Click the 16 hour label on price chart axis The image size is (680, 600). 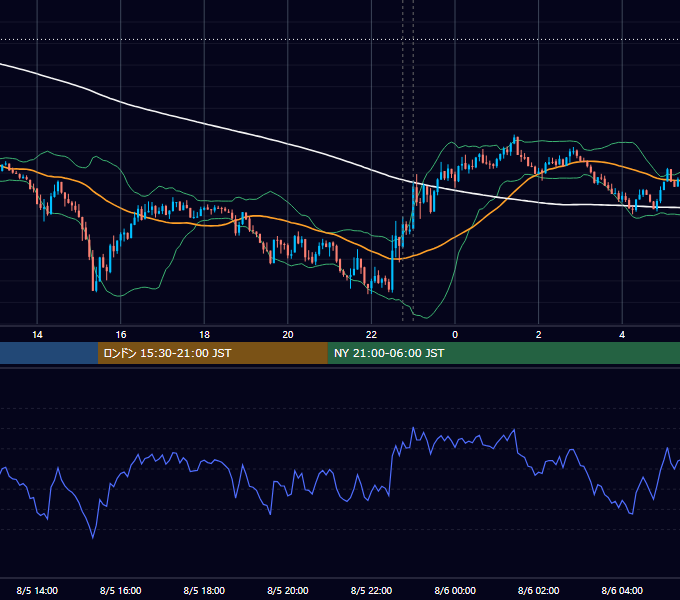[121, 335]
